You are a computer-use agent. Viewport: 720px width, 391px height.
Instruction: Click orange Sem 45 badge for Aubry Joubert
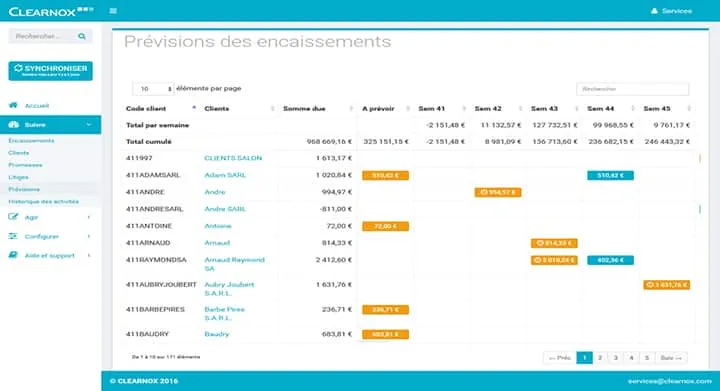click(x=667, y=285)
